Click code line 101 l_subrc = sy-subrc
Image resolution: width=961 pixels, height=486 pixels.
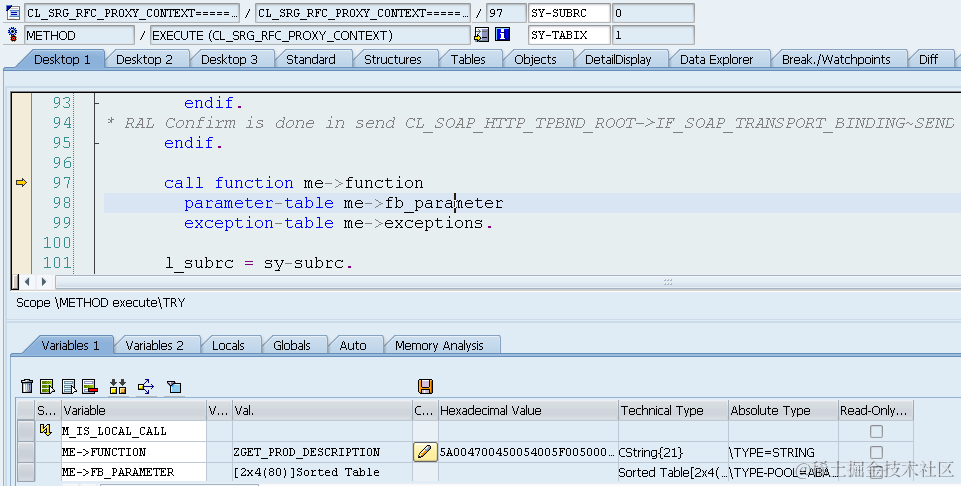[x=259, y=264]
